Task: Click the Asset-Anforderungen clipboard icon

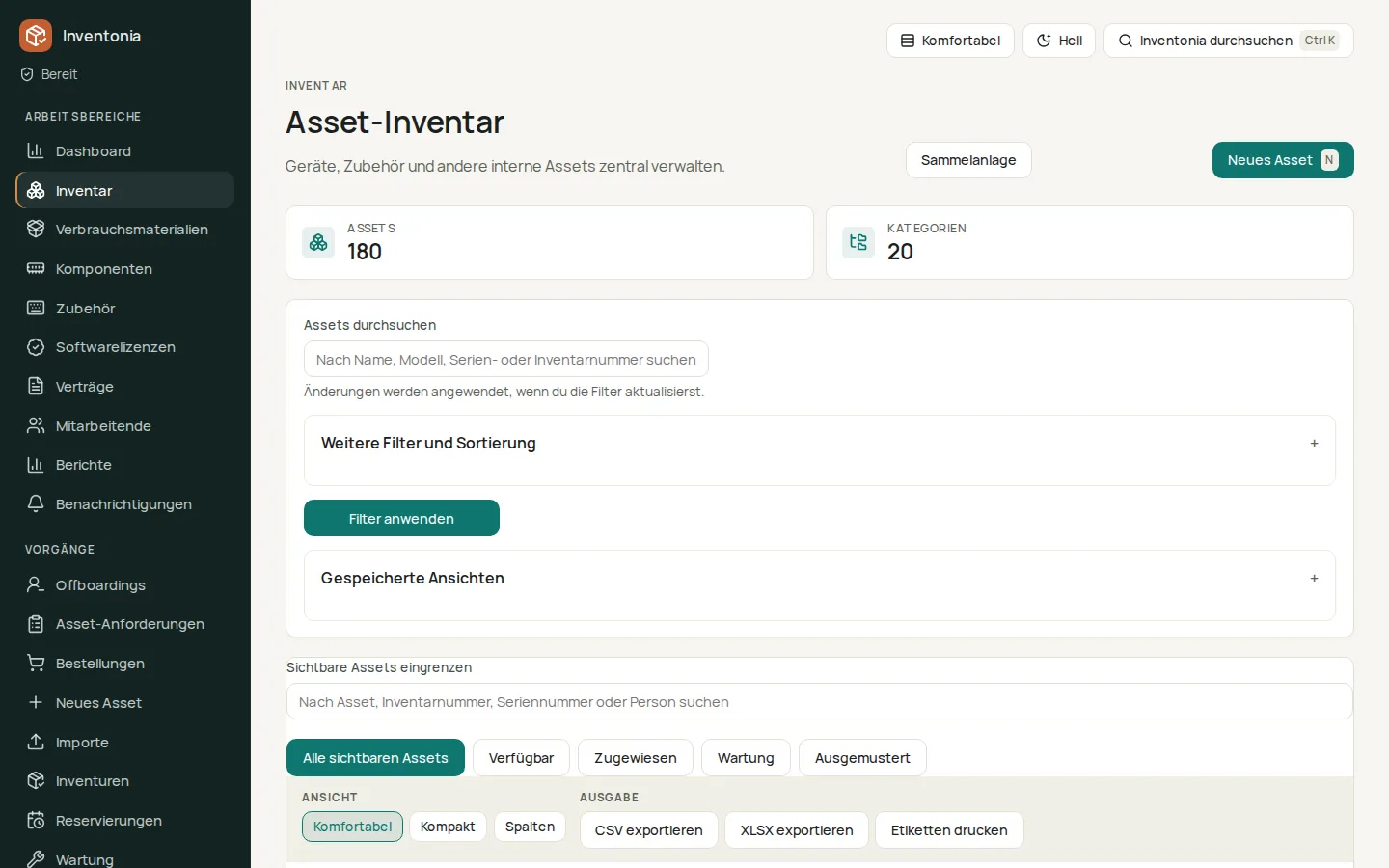Action: point(36,624)
